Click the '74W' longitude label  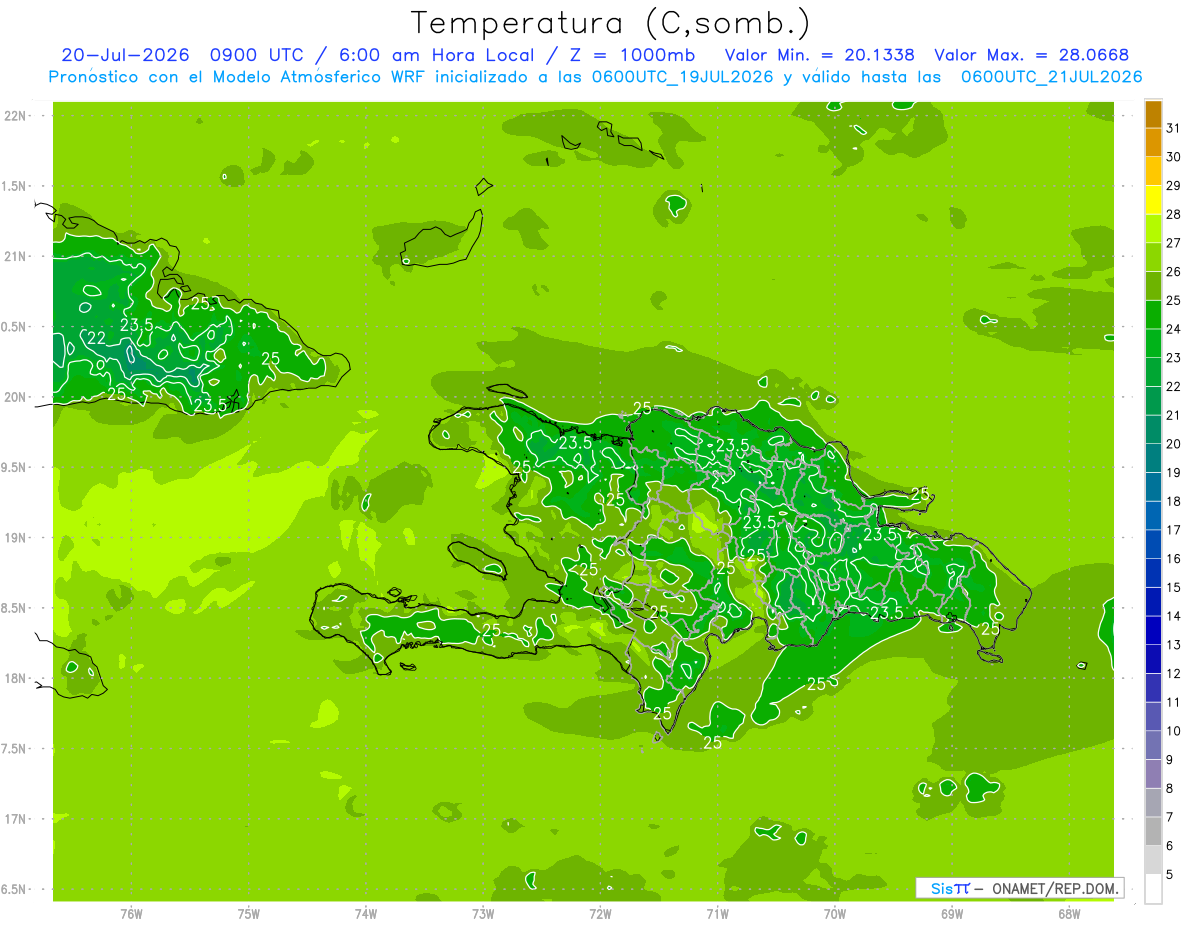pos(366,914)
